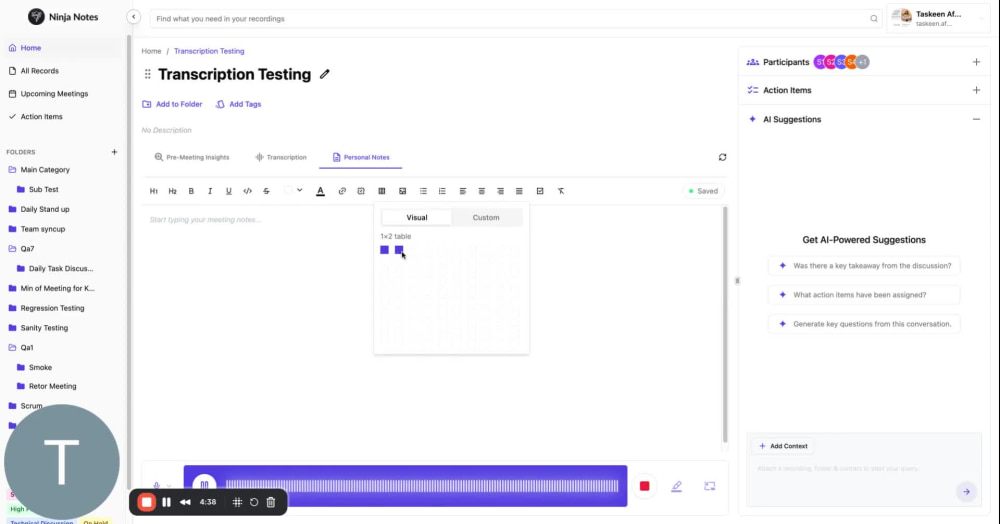Insert a task checklist item

[540, 191]
